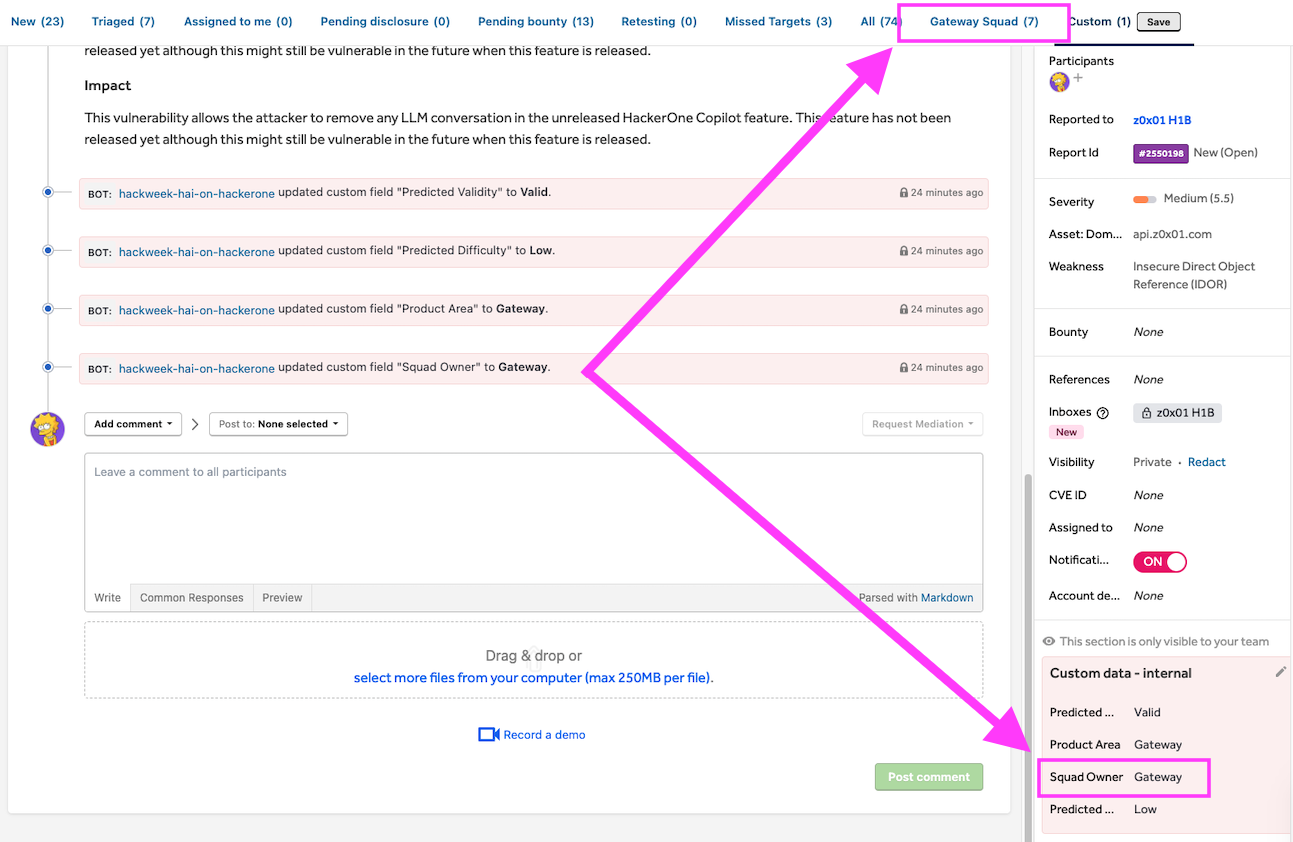Click the Assigned to None value
This screenshot has height=842, width=1293.
pos(1148,528)
